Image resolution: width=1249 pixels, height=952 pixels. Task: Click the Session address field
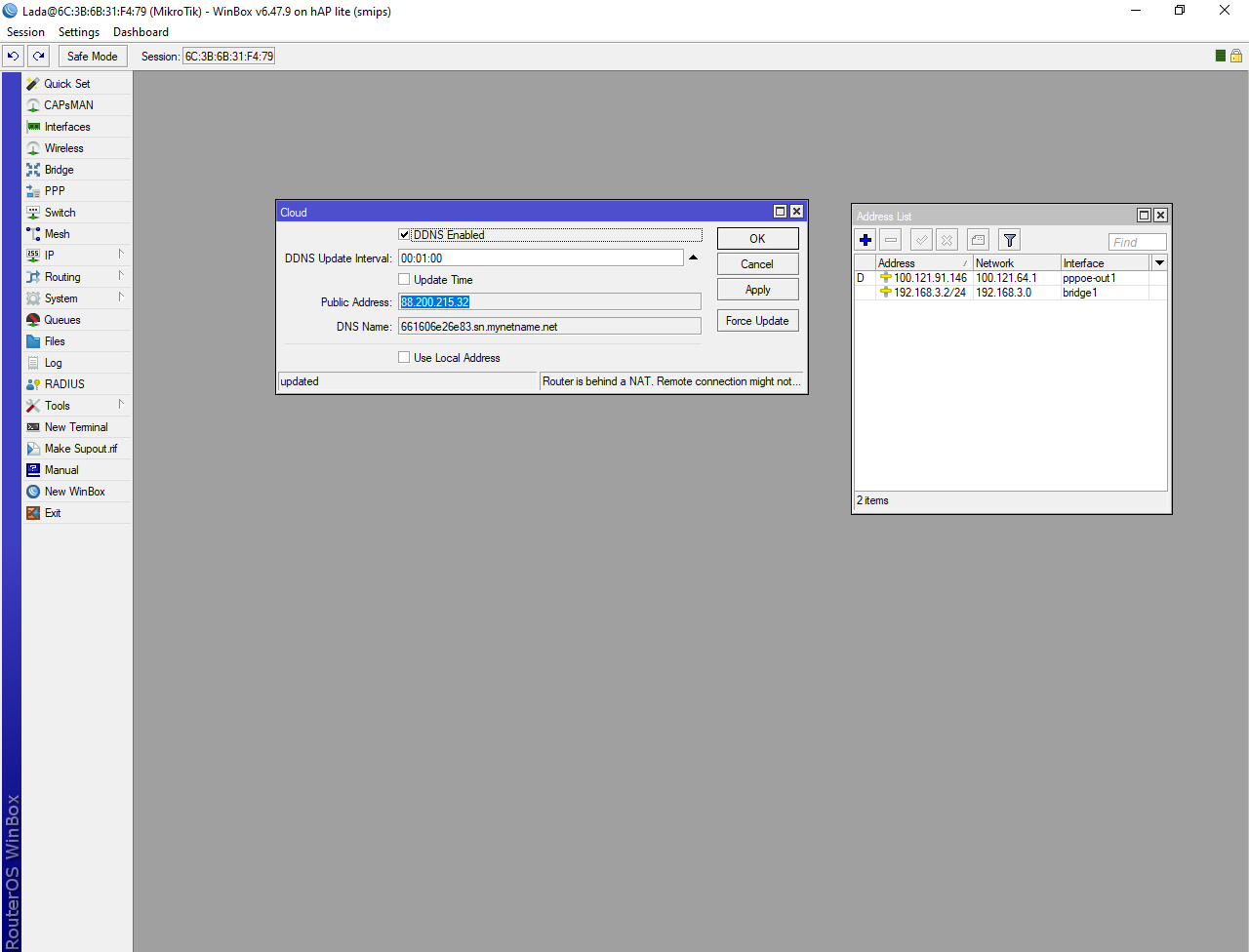click(x=229, y=57)
